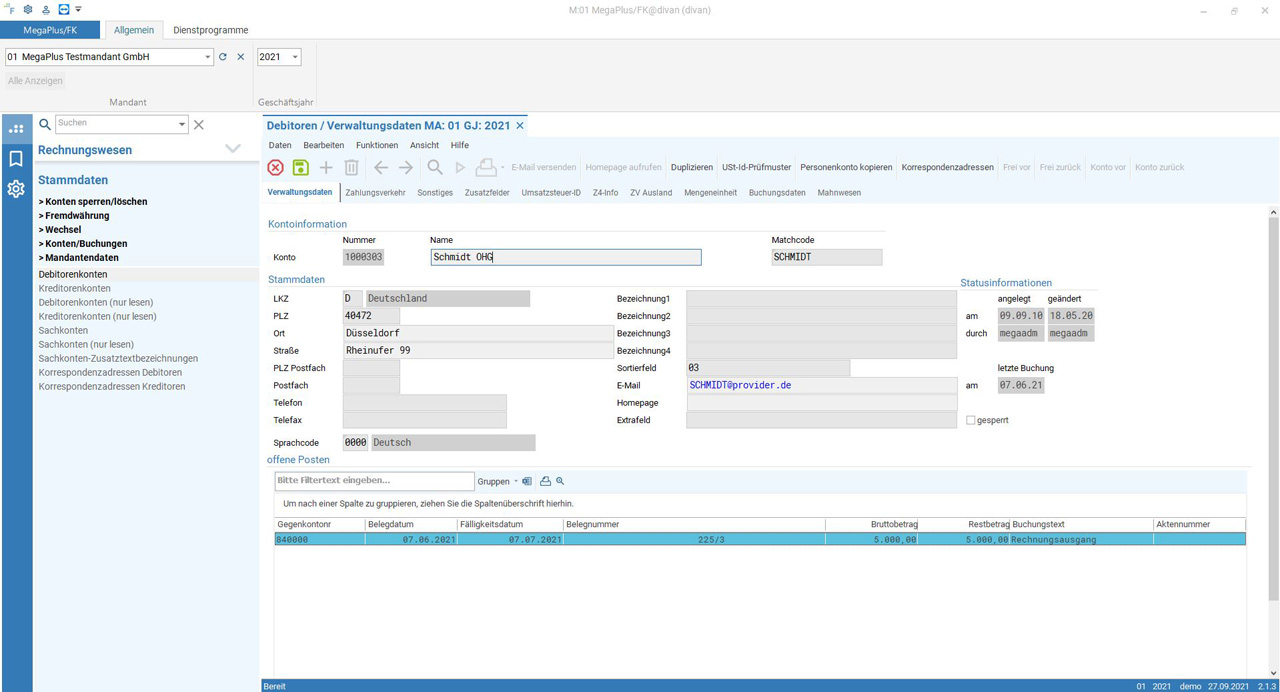This screenshot has height=692, width=1280.
Task: Go to next record with right arrow
Action: coord(405,168)
